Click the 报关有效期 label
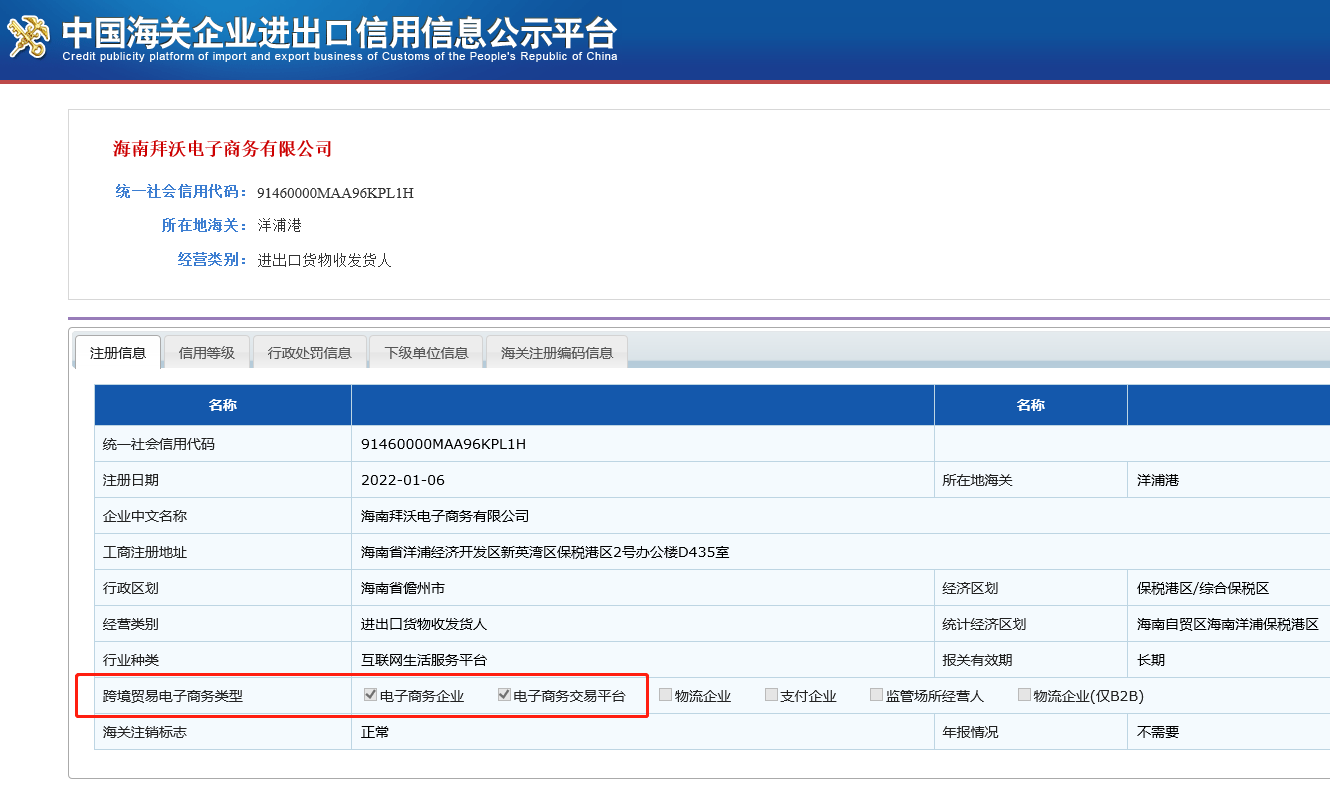 (978, 660)
